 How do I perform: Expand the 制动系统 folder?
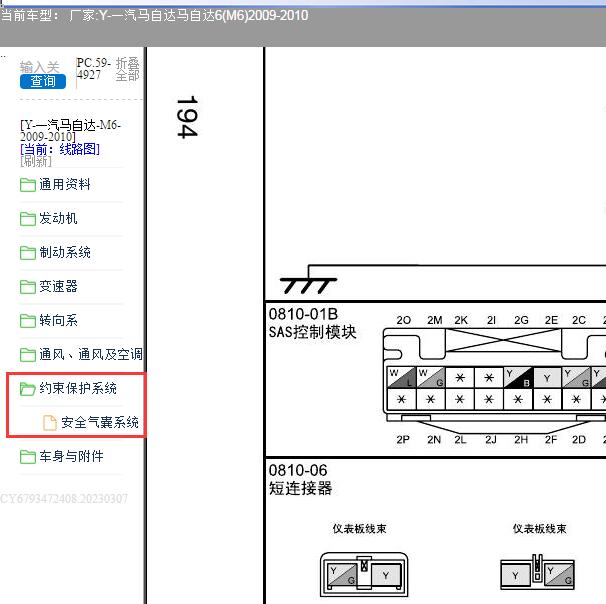coord(65,253)
